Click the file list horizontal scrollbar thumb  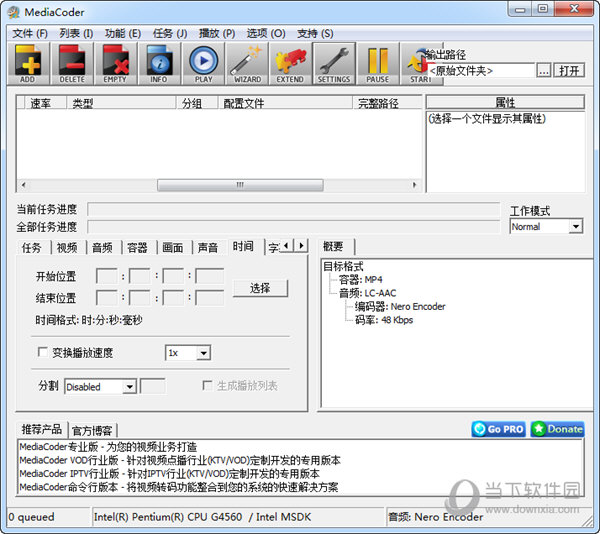[240, 185]
